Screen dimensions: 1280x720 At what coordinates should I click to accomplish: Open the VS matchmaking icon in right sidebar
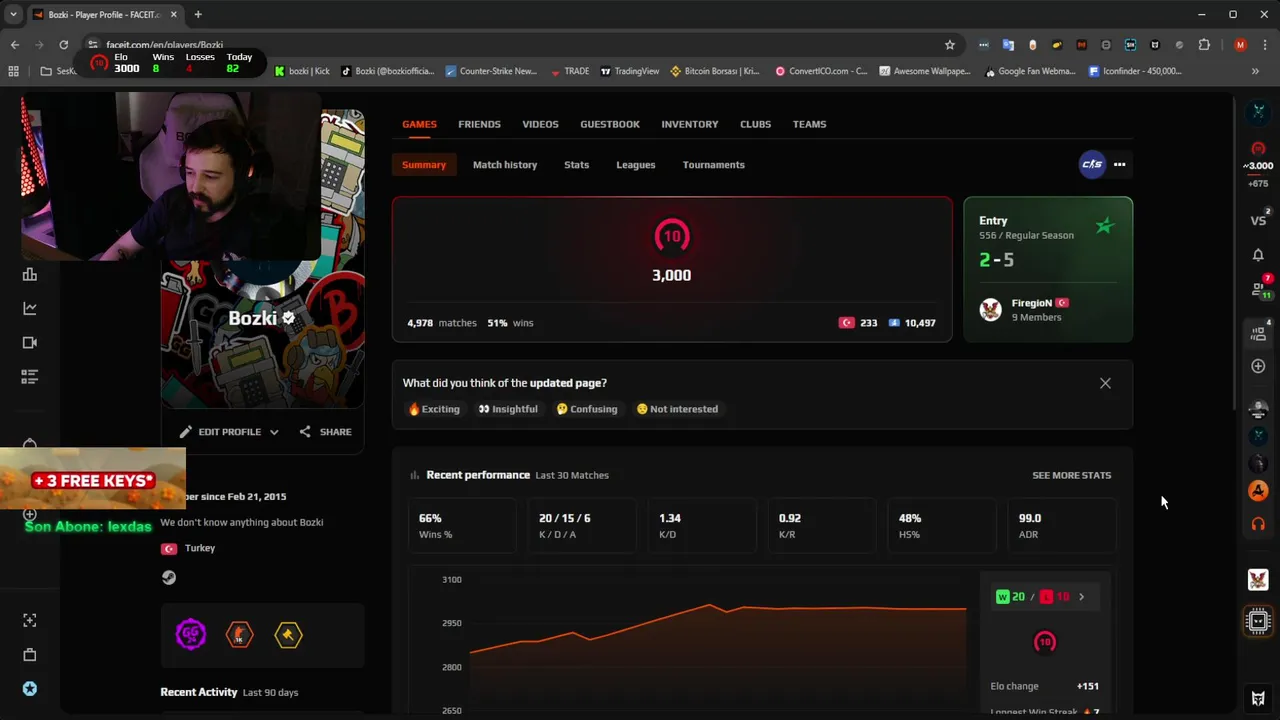tap(1258, 220)
